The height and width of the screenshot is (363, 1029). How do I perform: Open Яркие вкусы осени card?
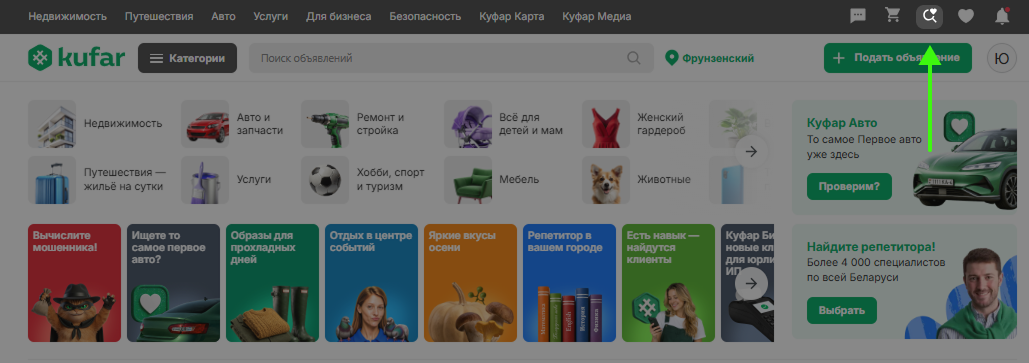(x=471, y=283)
